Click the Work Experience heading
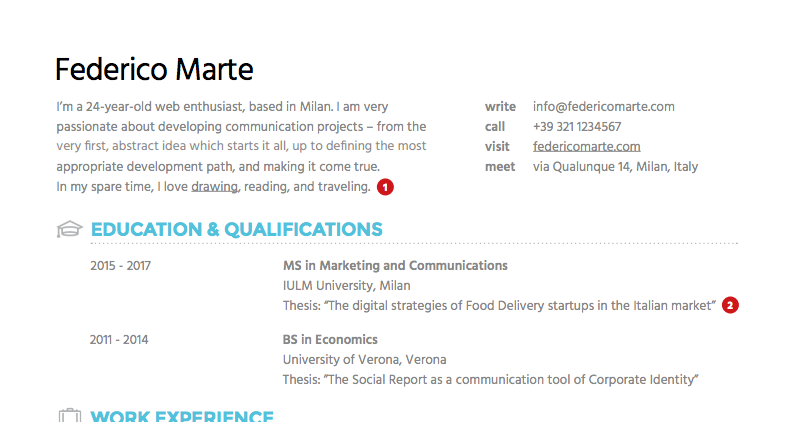This screenshot has width=791, height=422. [182, 416]
